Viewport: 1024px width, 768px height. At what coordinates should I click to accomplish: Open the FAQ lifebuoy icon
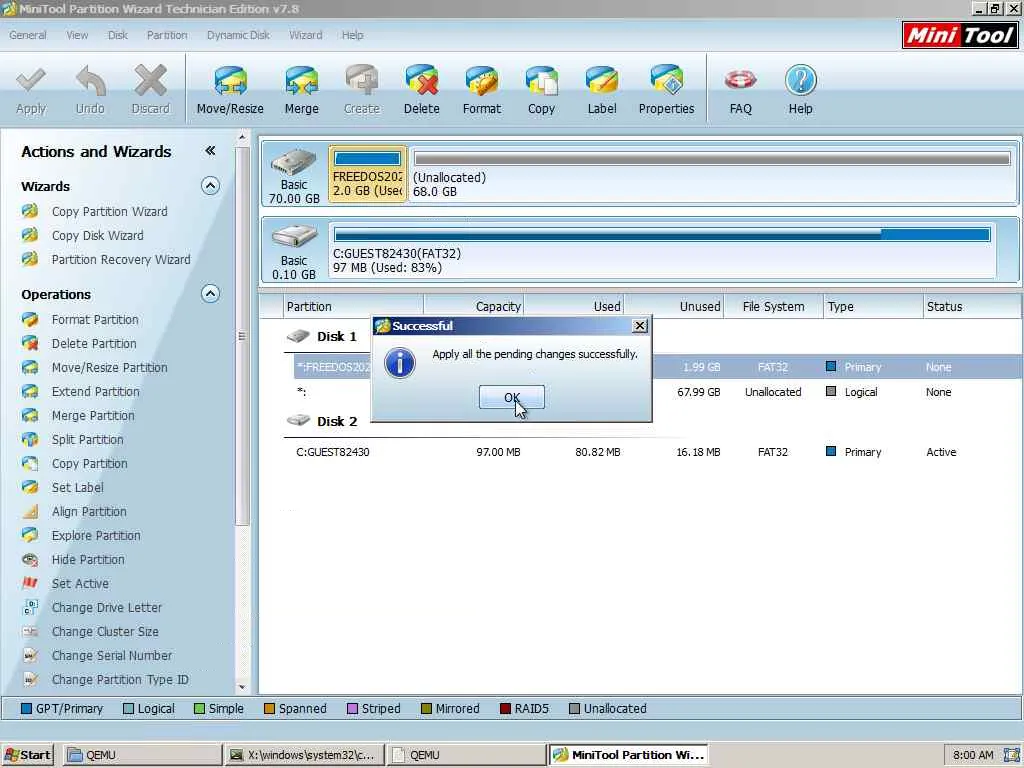coord(741,90)
